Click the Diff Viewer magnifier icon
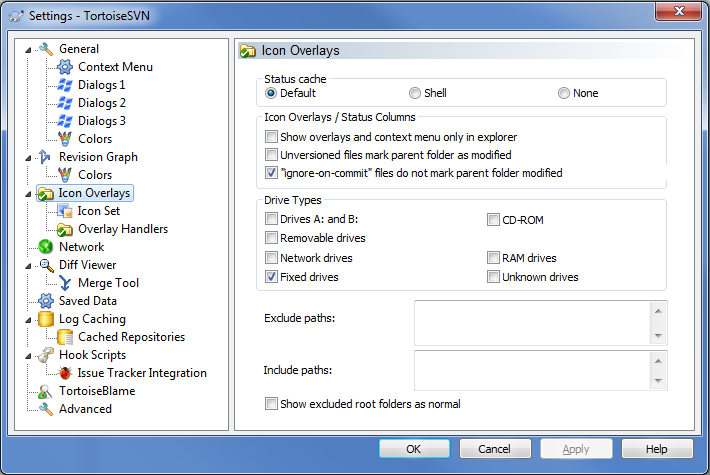 tap(46, 265)
